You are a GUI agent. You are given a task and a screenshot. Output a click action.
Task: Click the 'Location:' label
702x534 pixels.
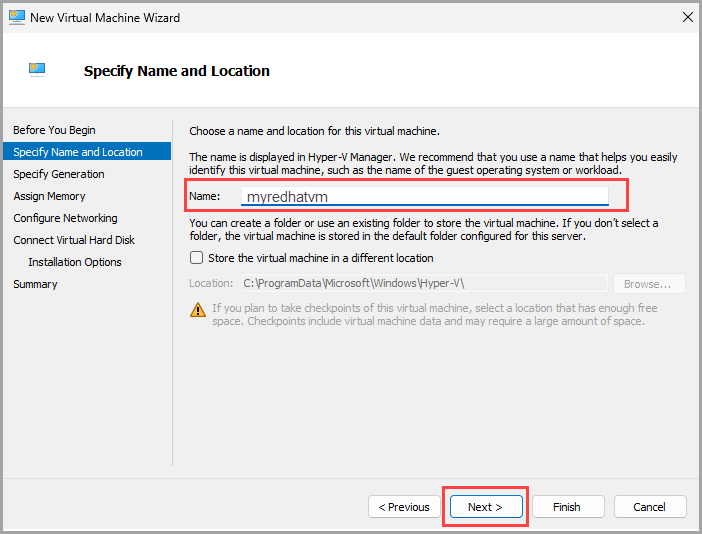click(211, 283)
